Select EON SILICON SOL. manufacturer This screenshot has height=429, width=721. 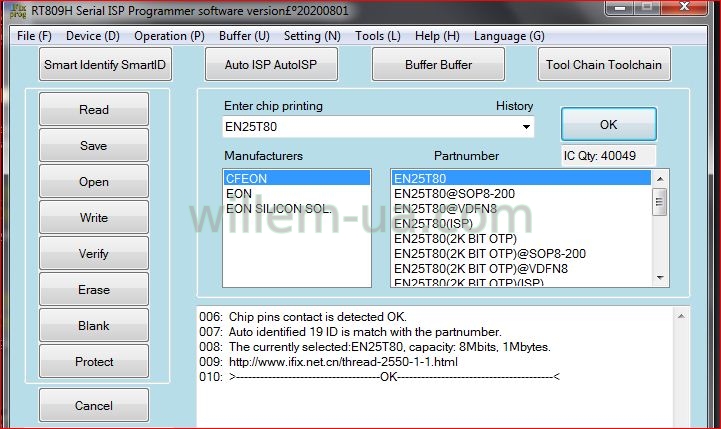pos(297,209)
